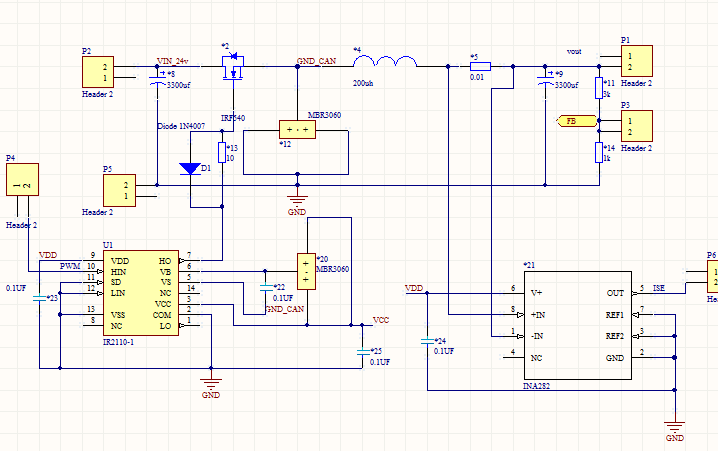Click the Diode 1N4007 text
Image resolution: width=718 pixels, height=451 pixels.
tap(181, 126)
